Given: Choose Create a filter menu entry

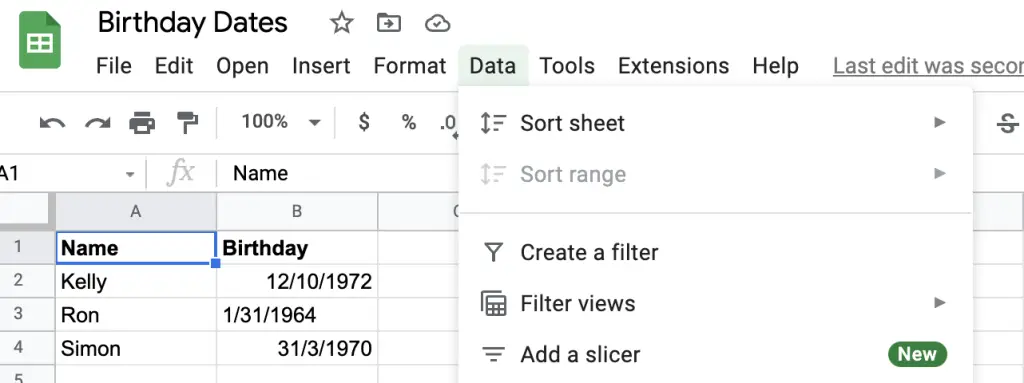Looking at the screenshot, I should pyautogui.click(x=715, y=252).
